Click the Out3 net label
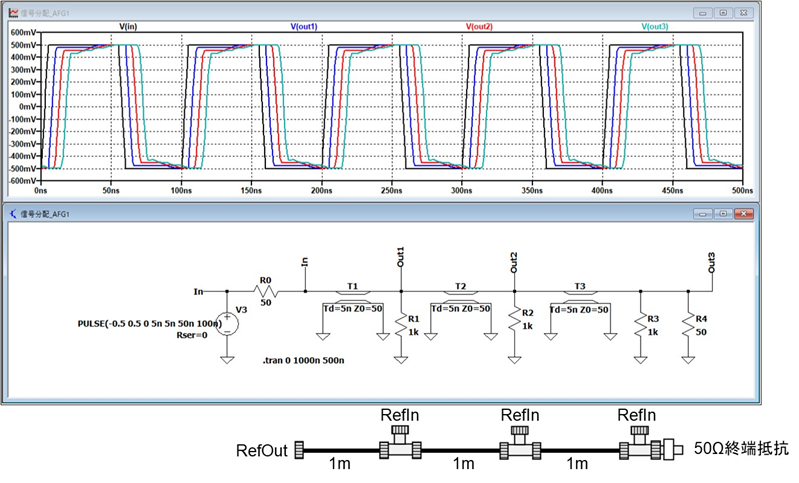The height and width of the screenshot is (483, 799). [712, 263]
